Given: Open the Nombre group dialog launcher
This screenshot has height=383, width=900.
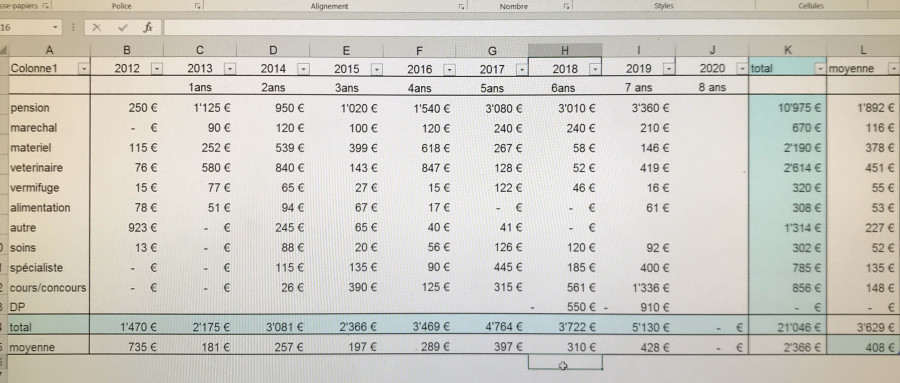Looking at the screenshot, I should pos(566,6).
